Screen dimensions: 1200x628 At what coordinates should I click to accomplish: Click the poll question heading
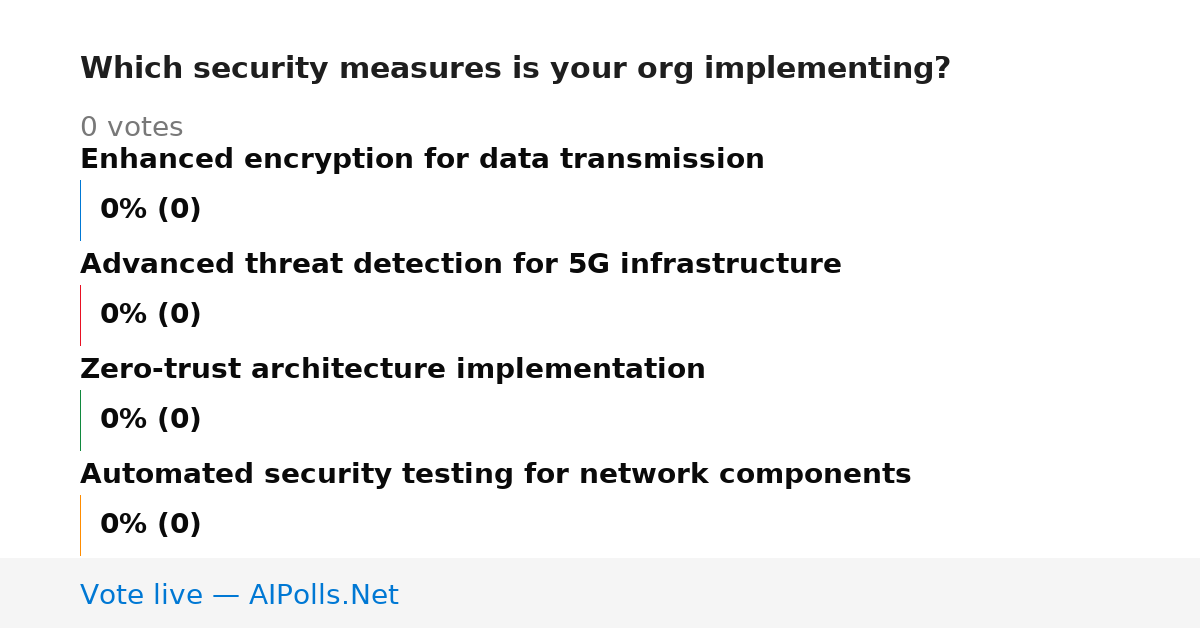tap(515, 69)
